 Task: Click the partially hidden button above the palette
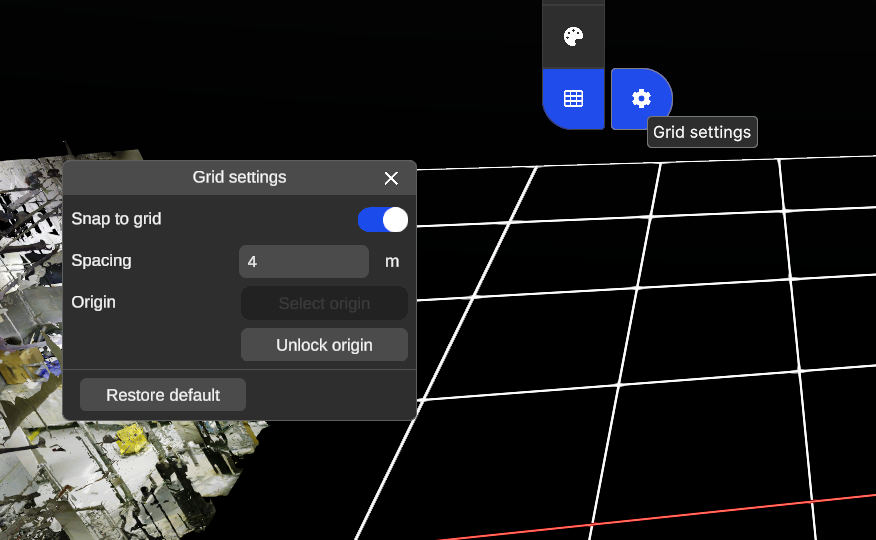pyautogui.click(x=573, y=2)
